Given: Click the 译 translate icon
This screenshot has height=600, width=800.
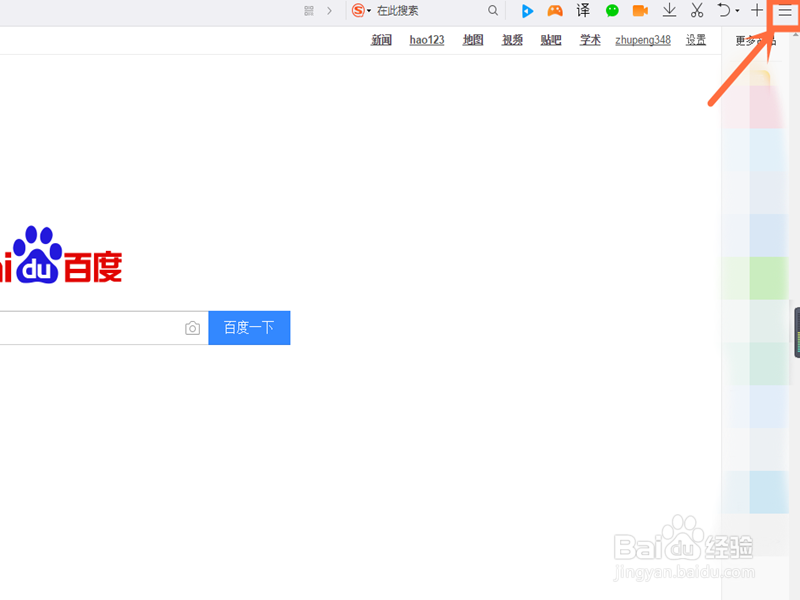Looking at the screenshot, I should click(583, 10).
